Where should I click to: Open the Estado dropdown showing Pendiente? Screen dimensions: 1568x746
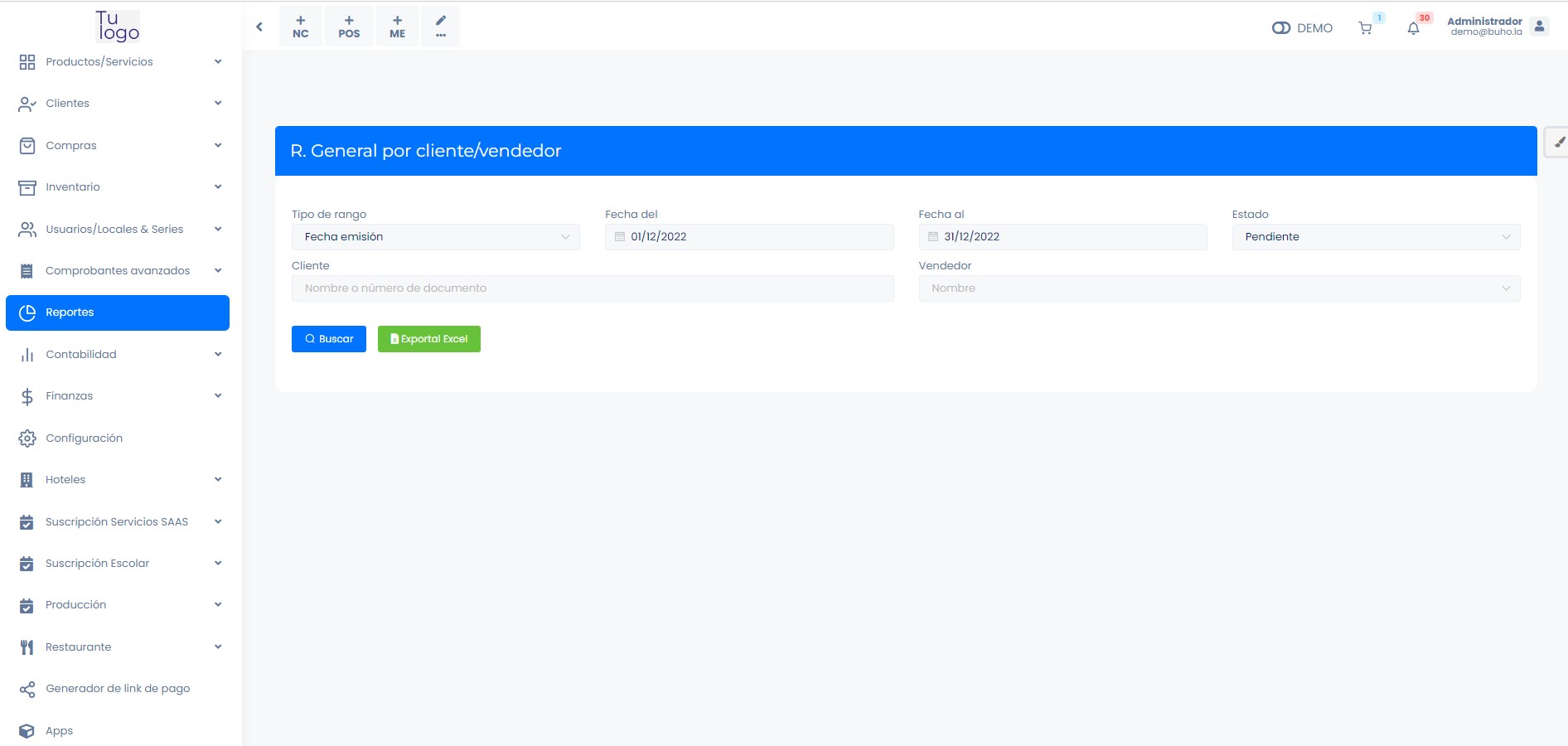coord(1375,237)
